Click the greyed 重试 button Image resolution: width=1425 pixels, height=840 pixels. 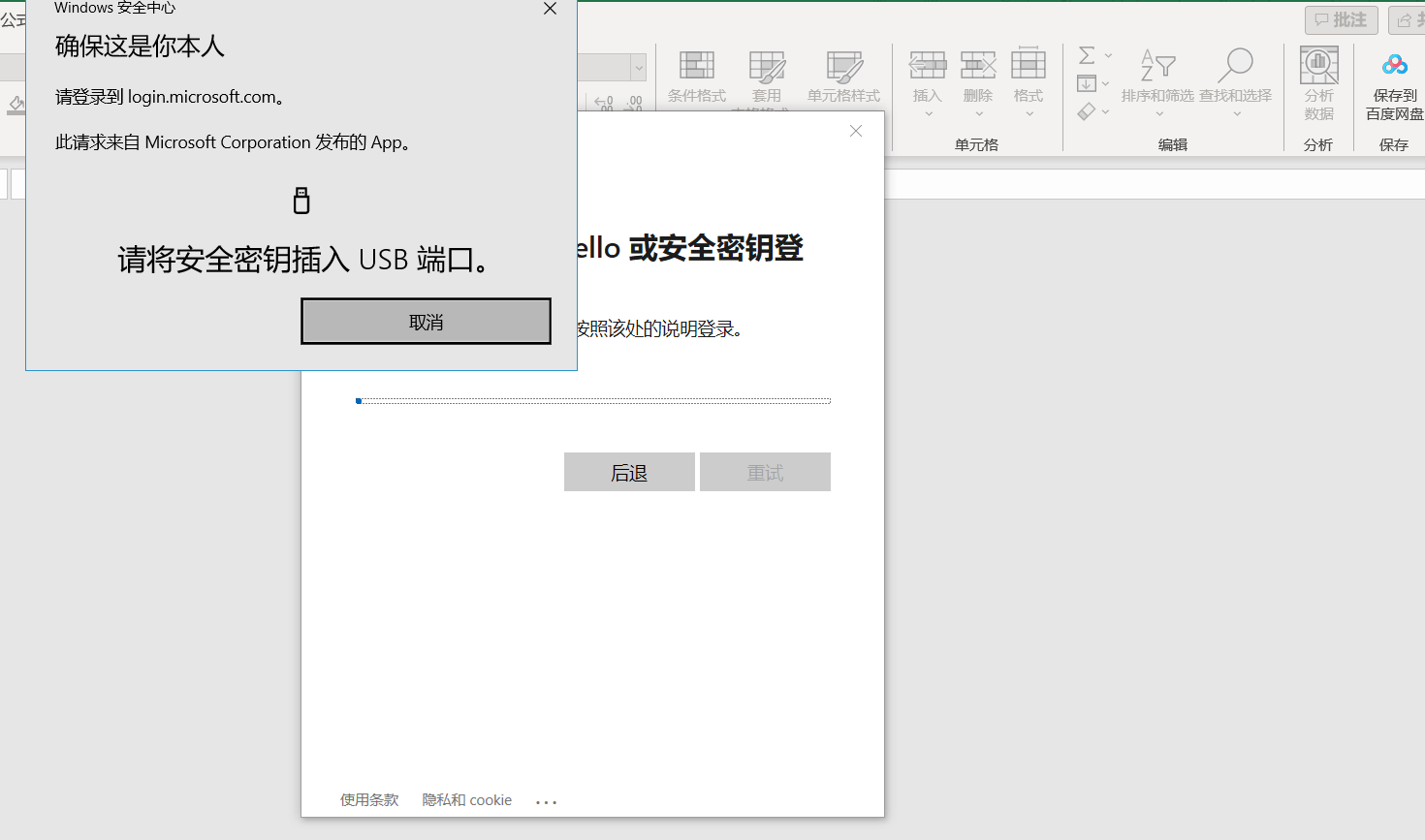point(765,472)
